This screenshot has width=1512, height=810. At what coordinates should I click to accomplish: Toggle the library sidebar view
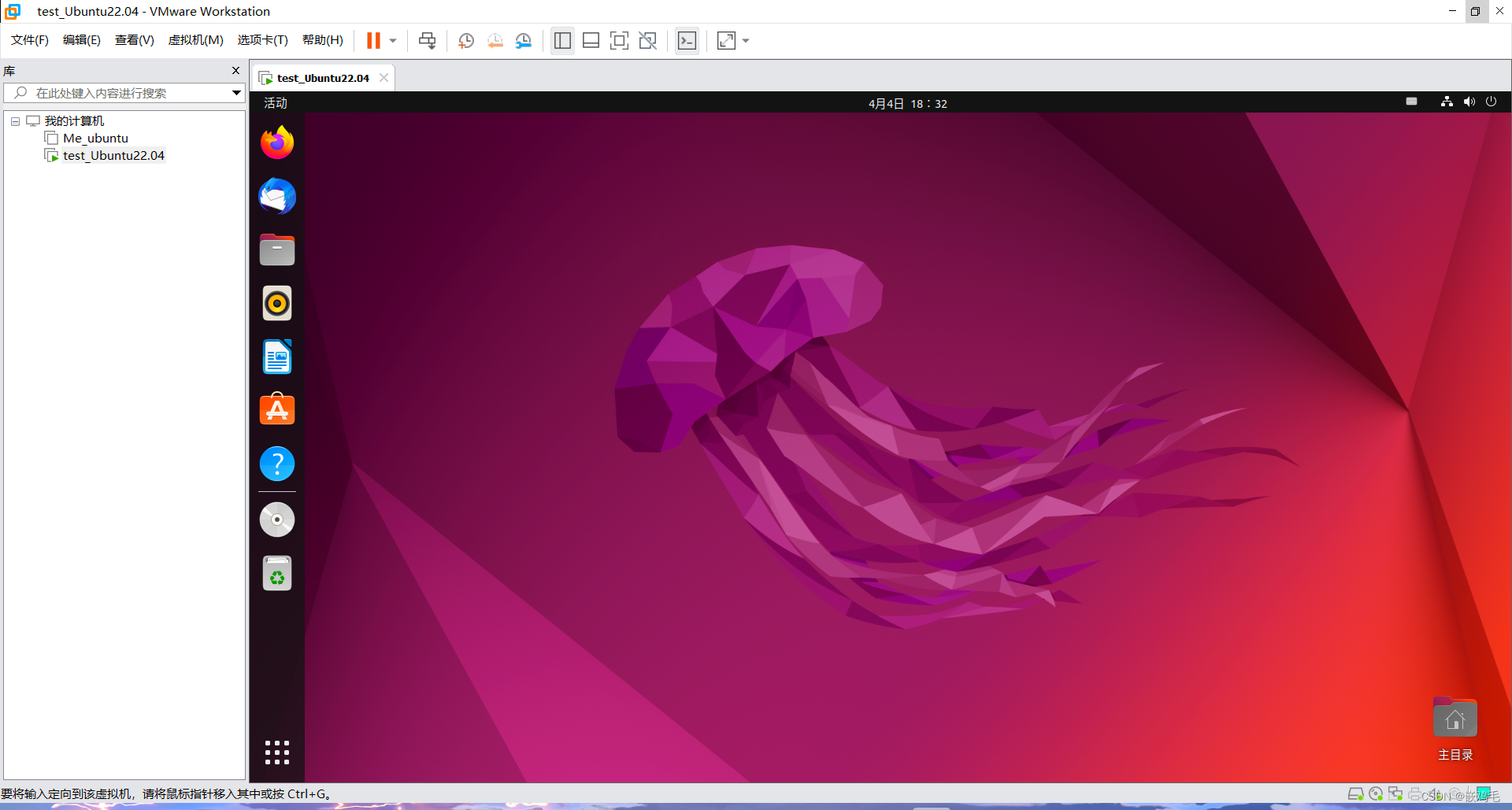(x=562, y=40)
